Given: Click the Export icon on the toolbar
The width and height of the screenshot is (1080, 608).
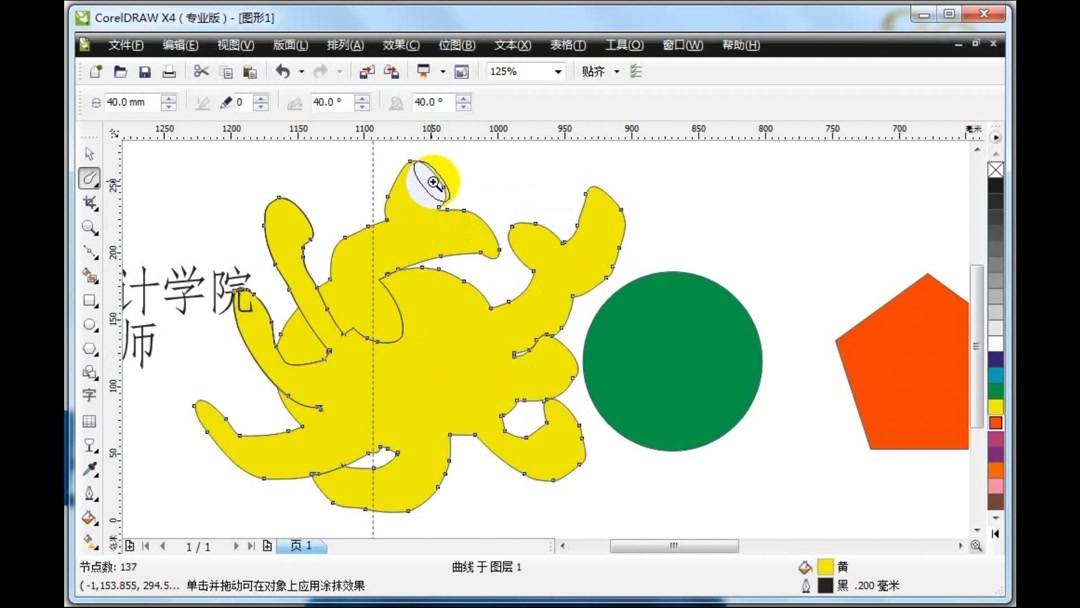Looking at the screenshot, I should (392, 71).
